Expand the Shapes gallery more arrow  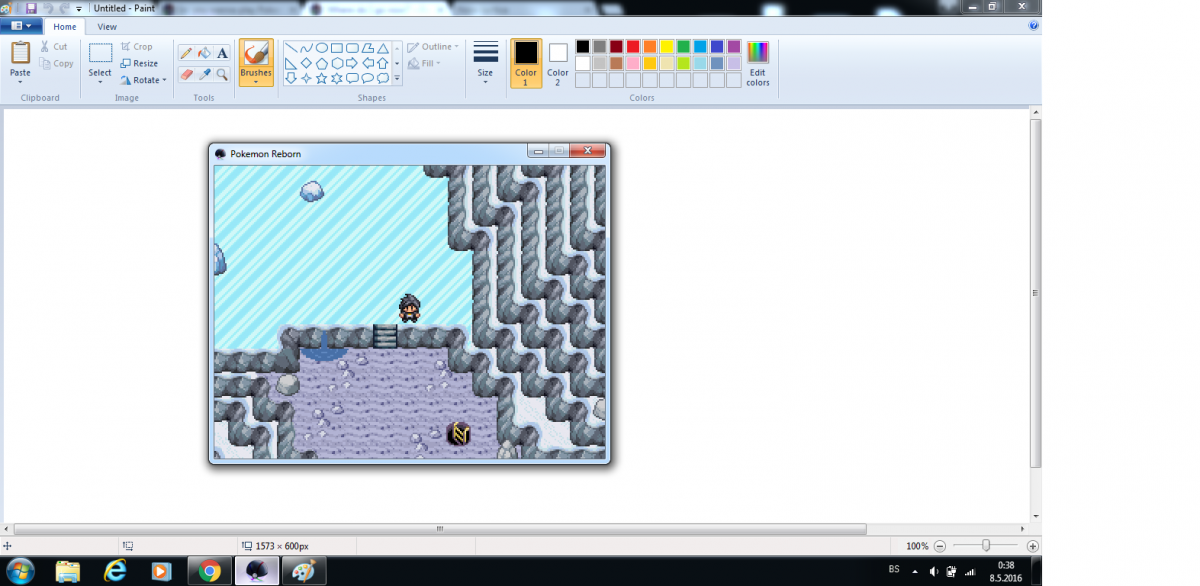(x=397, y=78)
